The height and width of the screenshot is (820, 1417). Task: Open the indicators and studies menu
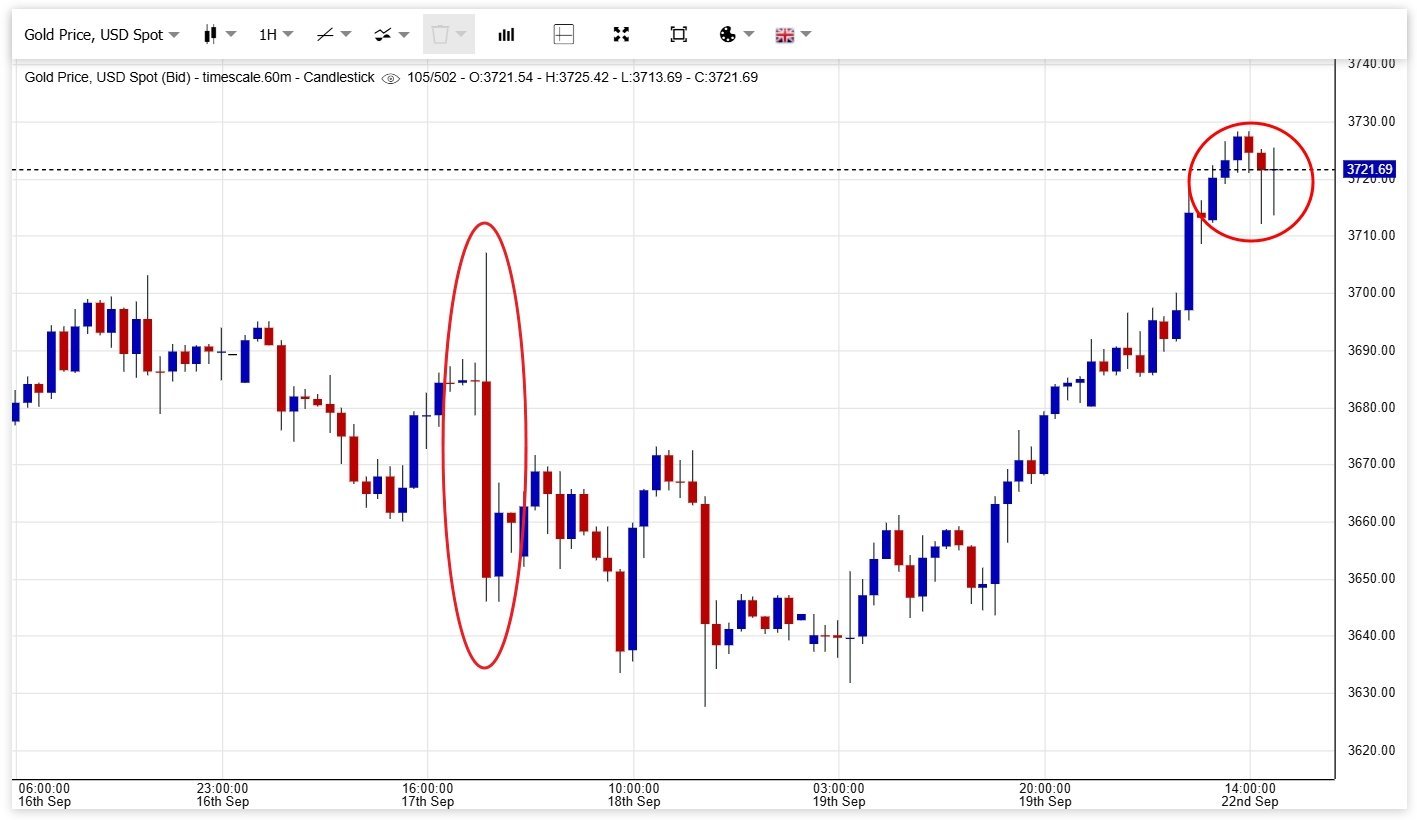point(391,35)
